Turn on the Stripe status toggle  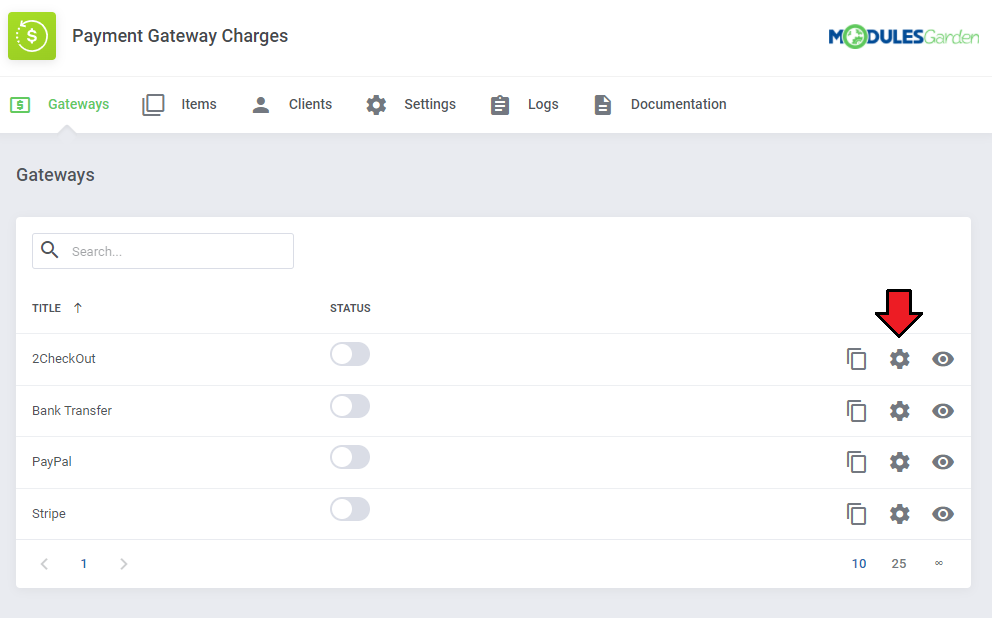click(350, 509)
